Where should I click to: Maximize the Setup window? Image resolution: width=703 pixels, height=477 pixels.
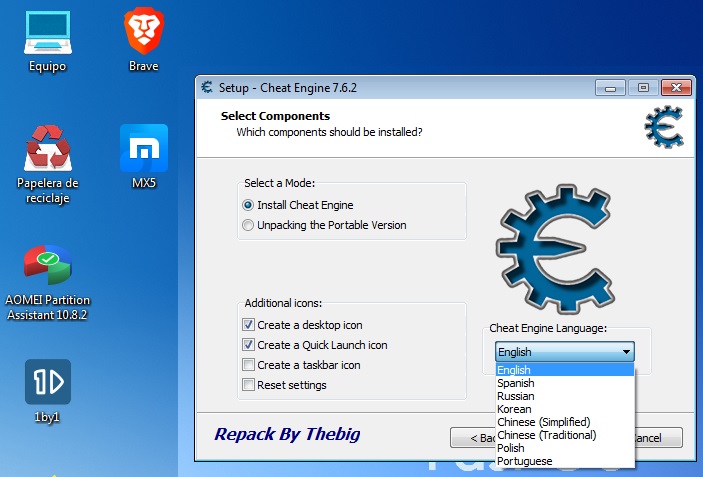click(643, 87)
